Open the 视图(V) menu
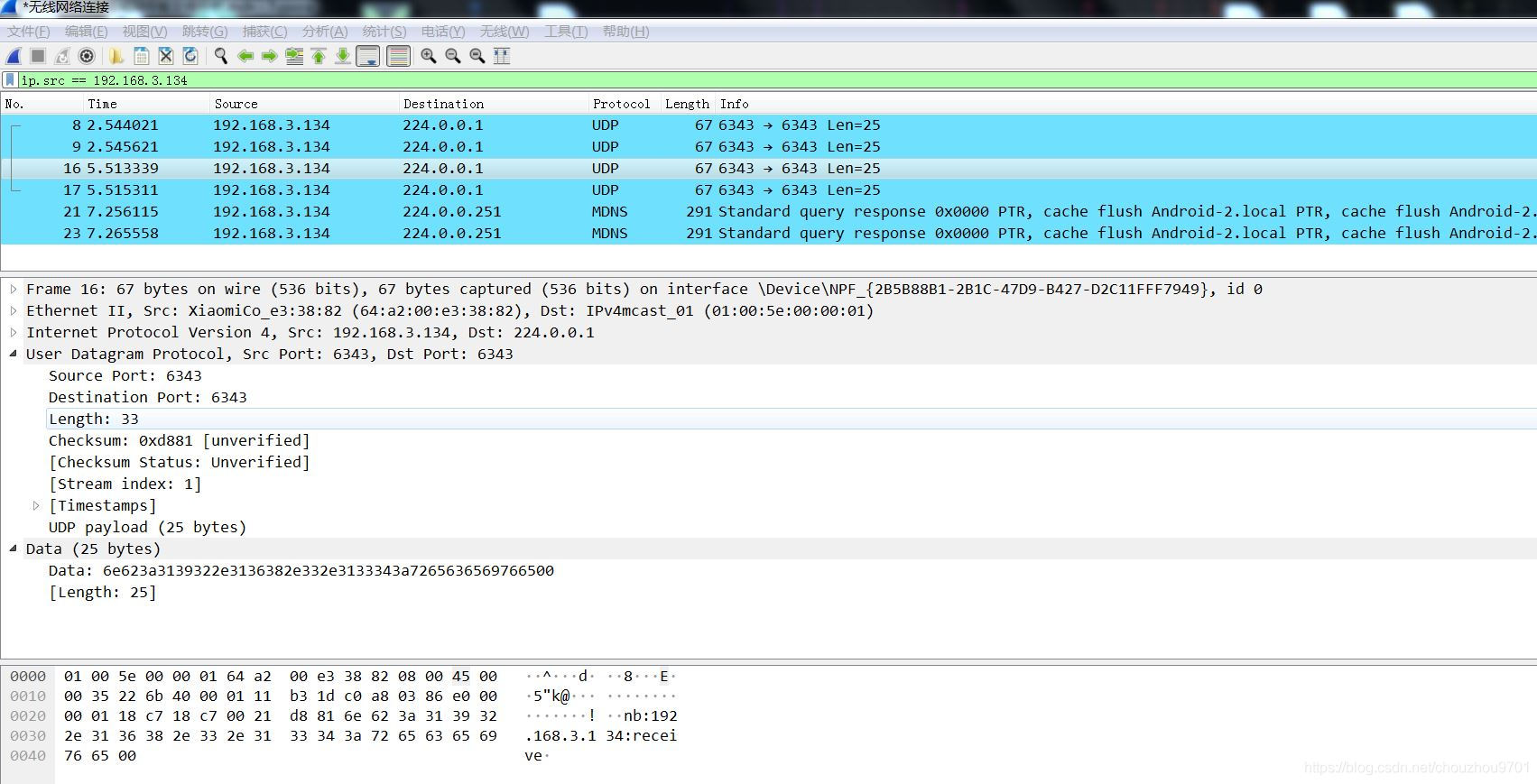Image resolution: width=1537 pixels, height=784 pixels. (144, 32)
